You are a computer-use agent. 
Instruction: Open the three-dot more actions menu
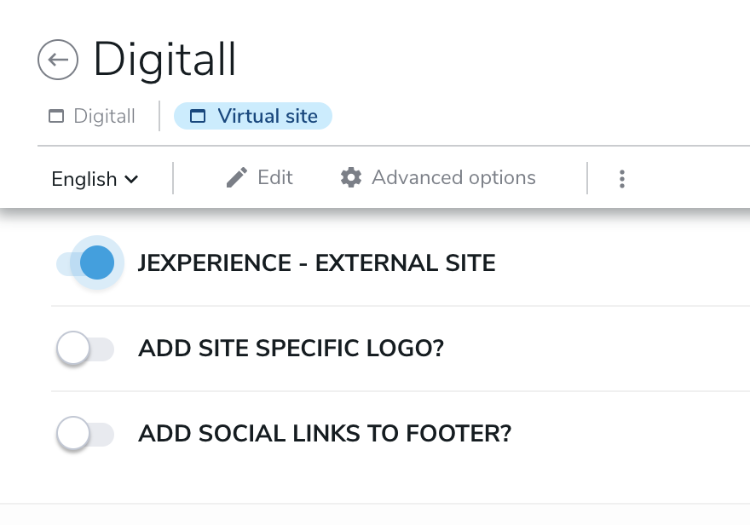point(622,179)
